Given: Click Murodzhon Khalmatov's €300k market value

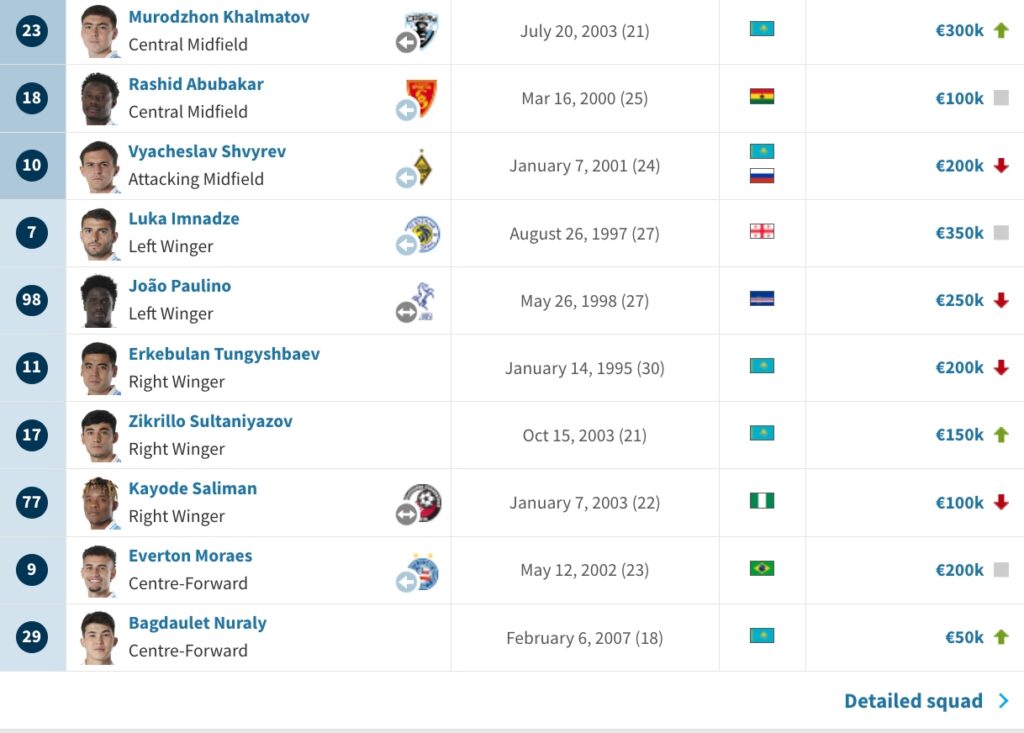Looking at the screenshot, I should point(959,30).
